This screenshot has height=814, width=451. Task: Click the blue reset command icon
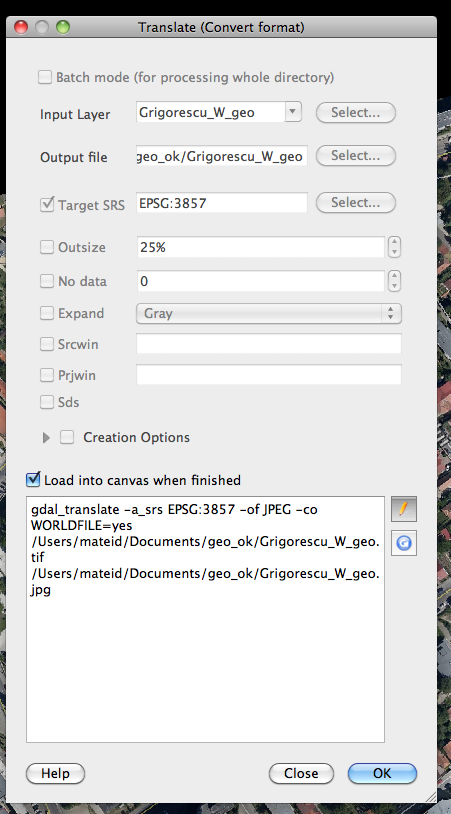(404, 543)
